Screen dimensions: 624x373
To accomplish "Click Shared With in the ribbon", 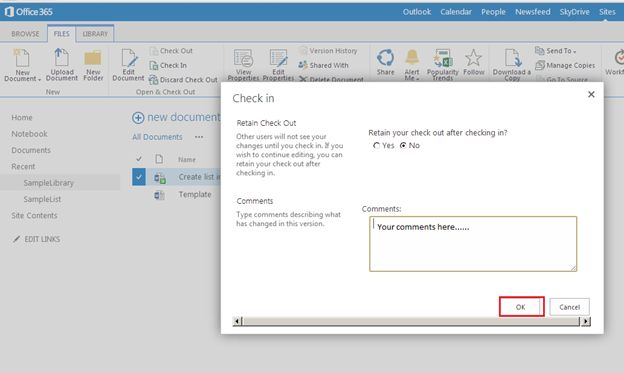I will [x=324, y=65].
